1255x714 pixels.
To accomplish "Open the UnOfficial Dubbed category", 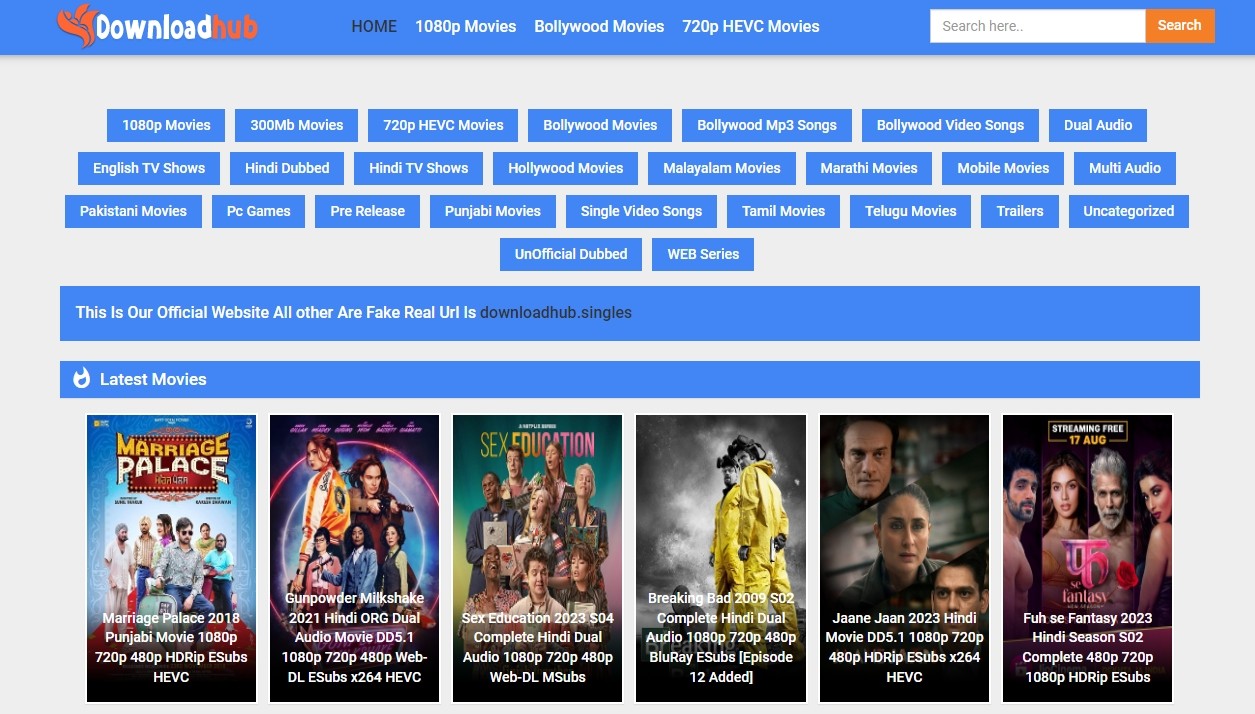I will (571, 254).
